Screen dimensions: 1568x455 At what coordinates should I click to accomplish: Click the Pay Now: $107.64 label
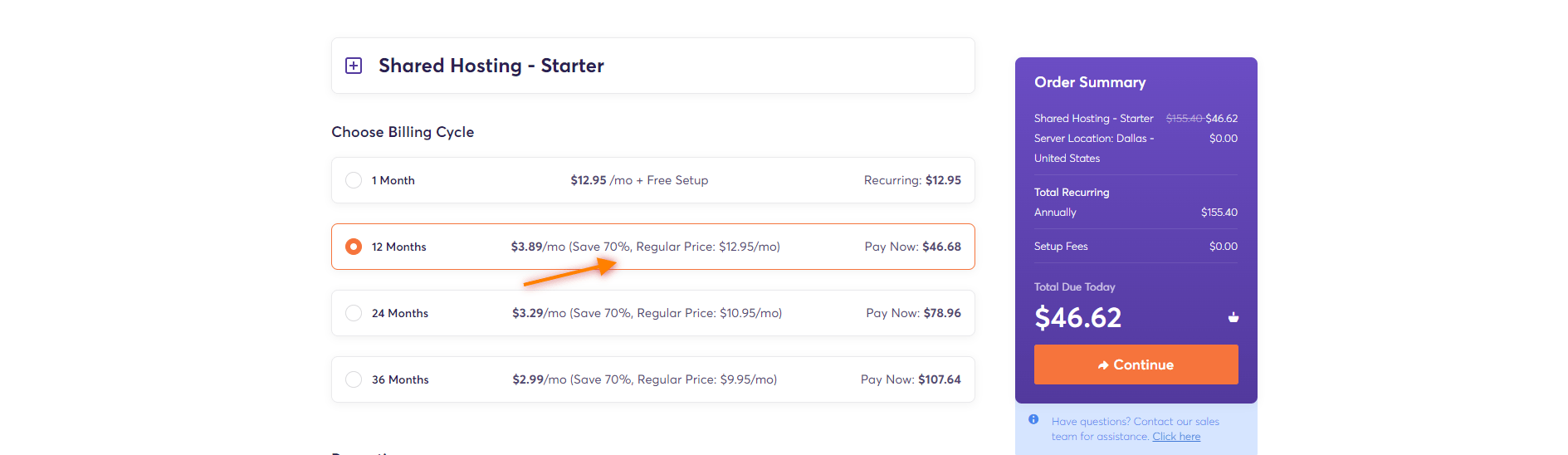pyautogui.click(x=911, y=379)
